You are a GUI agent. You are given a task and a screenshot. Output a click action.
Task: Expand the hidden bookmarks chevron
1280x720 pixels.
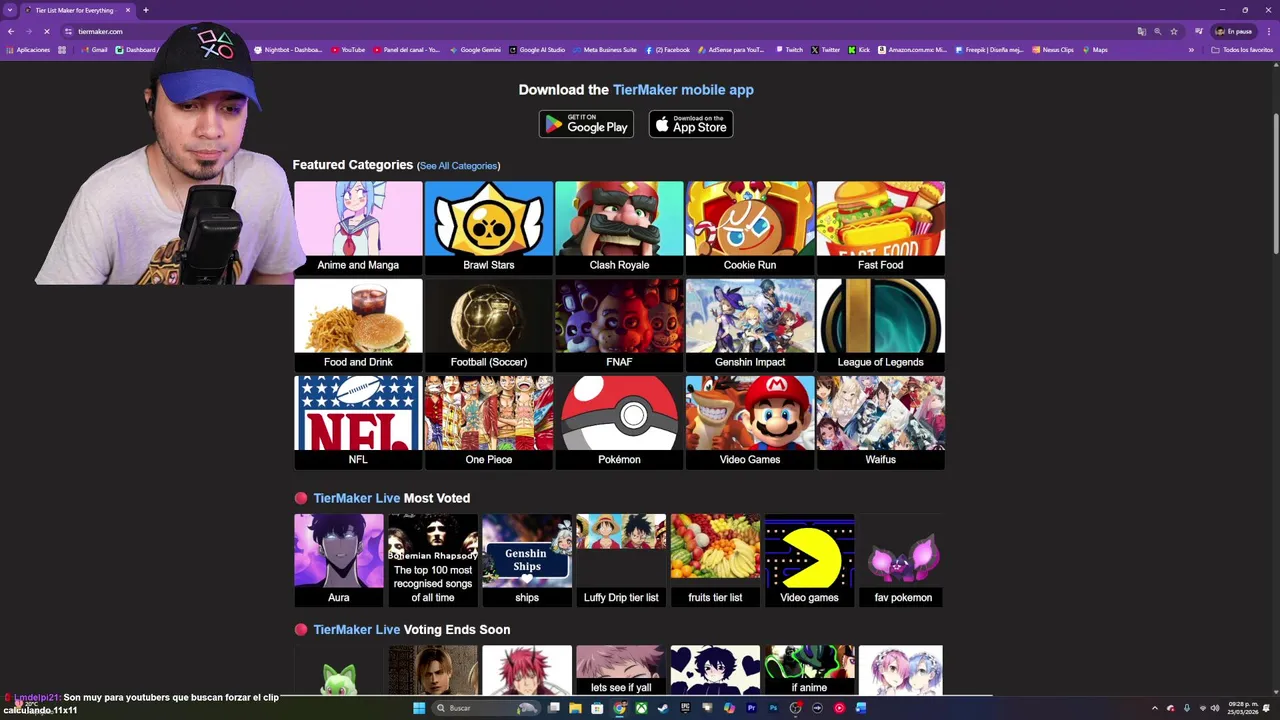[x=1191, y=50]
